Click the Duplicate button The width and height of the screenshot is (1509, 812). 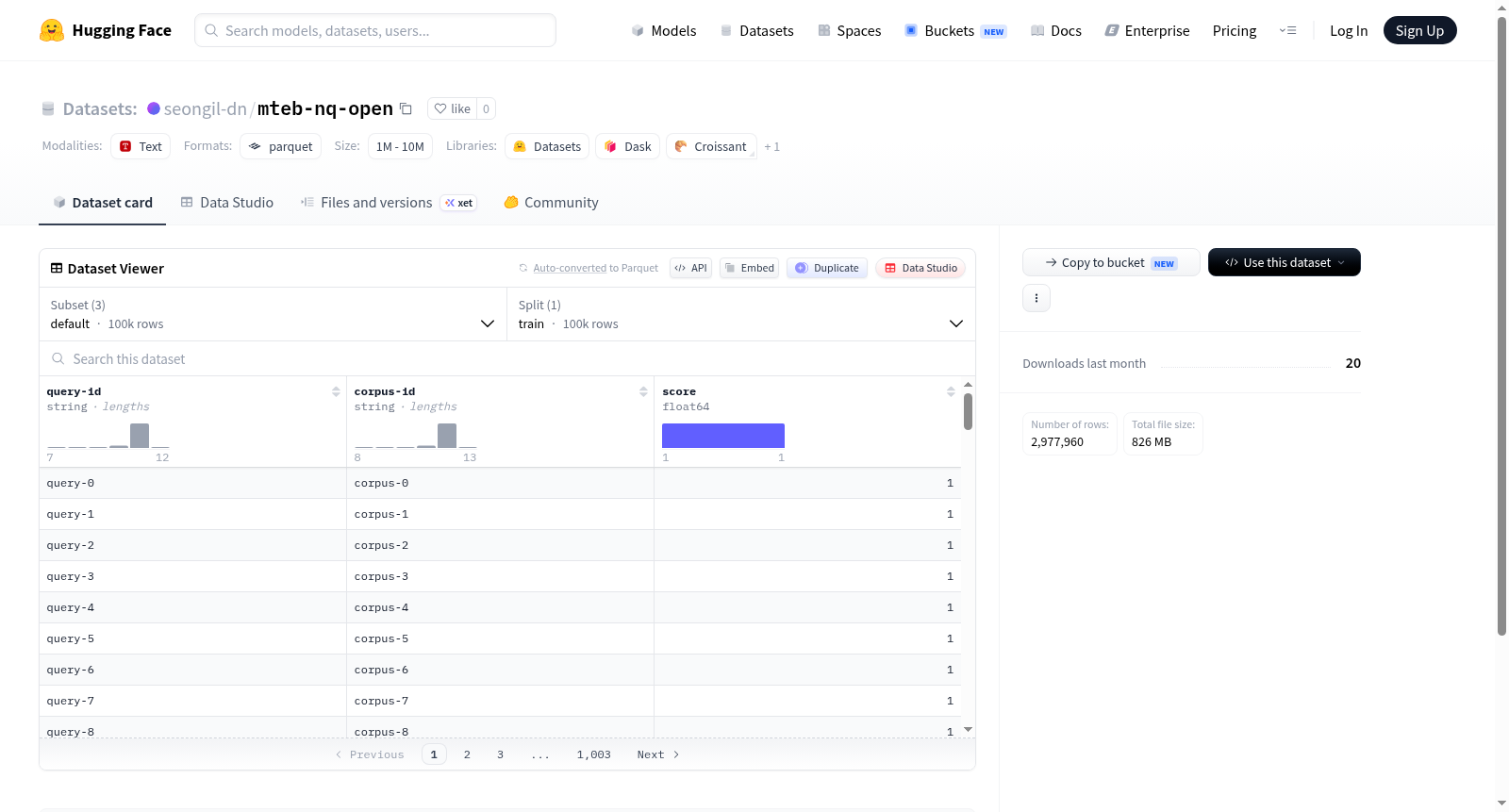(x=827, y=268)
